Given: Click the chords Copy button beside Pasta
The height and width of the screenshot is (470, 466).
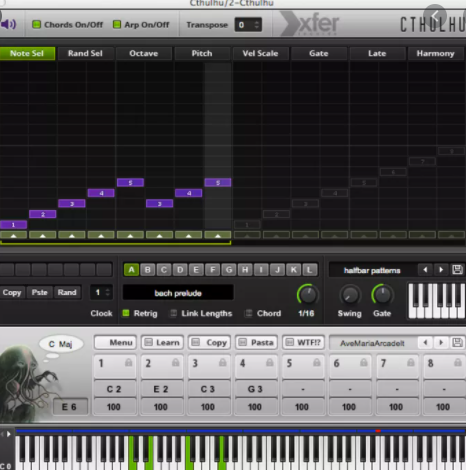Looking at the screenshot, I should point(210,342).
